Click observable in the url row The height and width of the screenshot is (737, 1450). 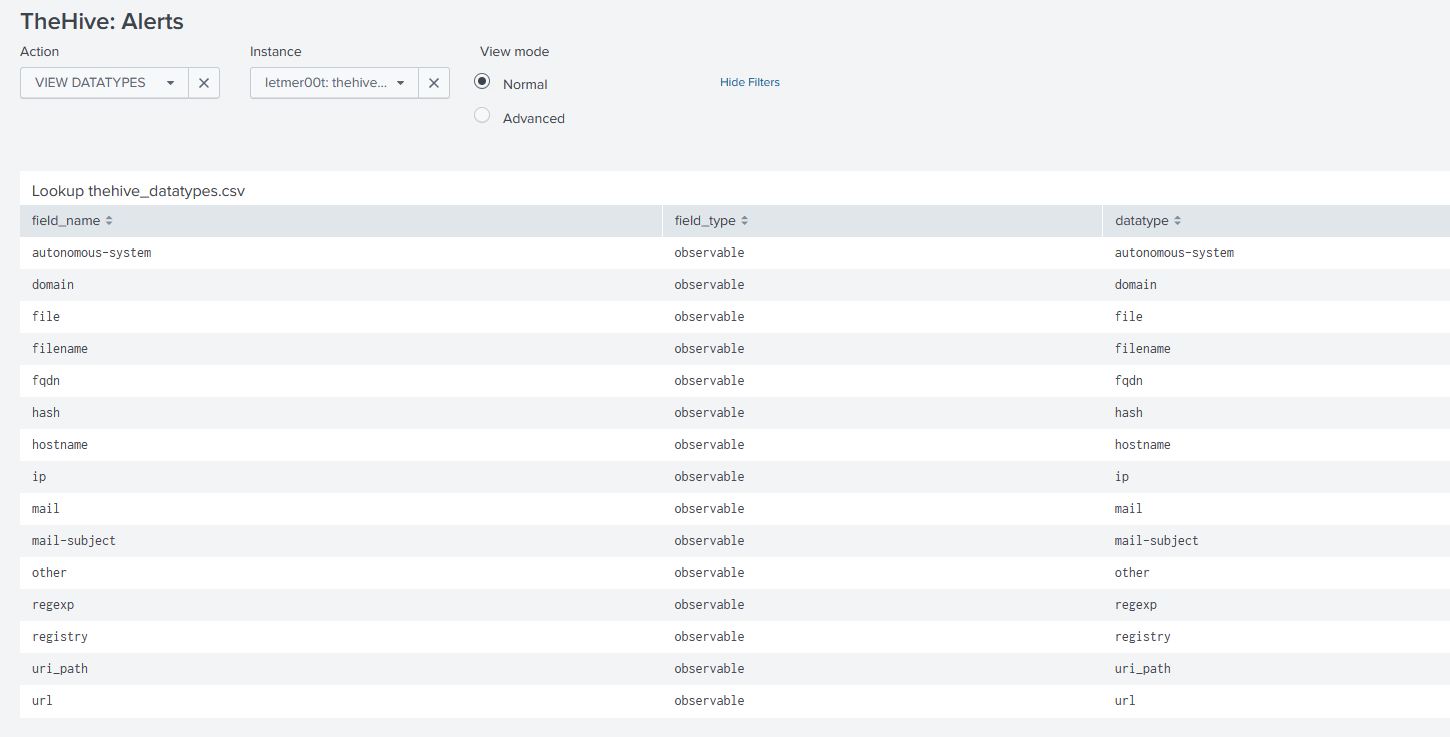coord(710,701)
